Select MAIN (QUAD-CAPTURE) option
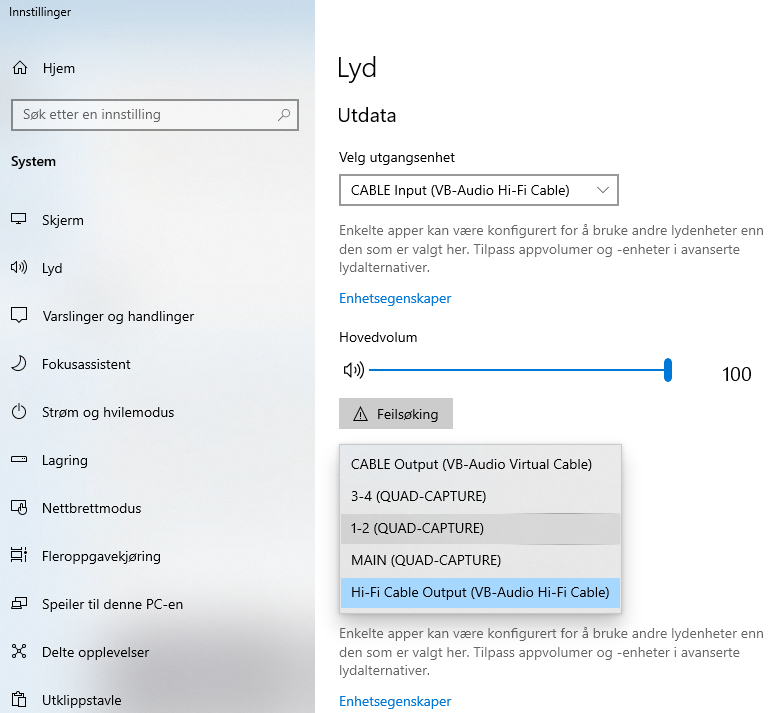 point(426,560)
